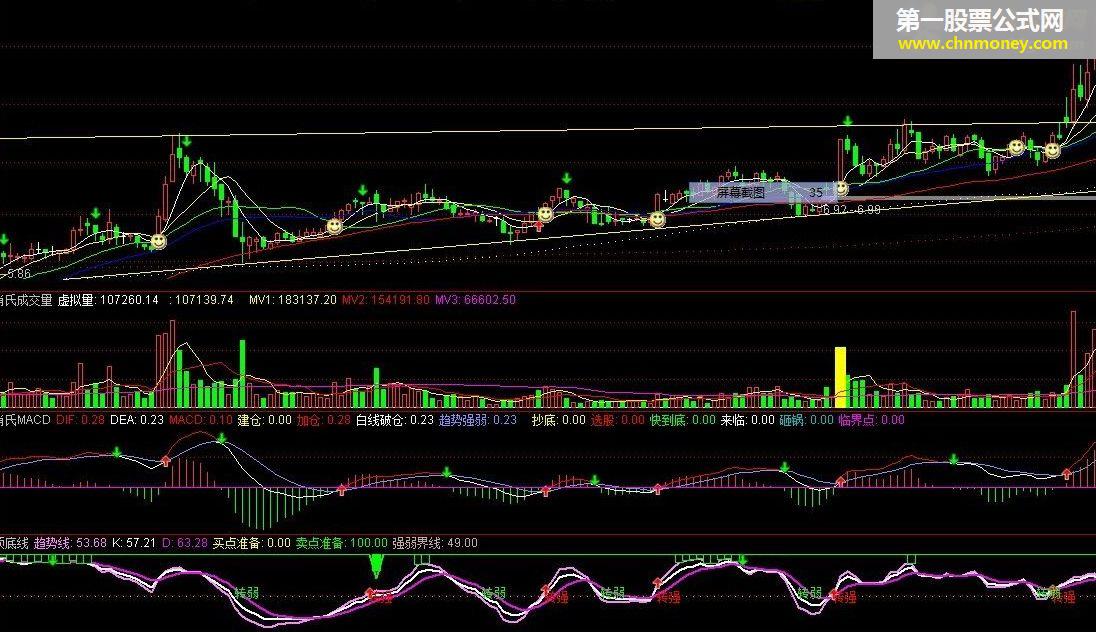Image resolution: width=1096 pixels, height=632 pixels.
Task: Select the 选股: 0.00 readout
Action: tap(617, 420)
